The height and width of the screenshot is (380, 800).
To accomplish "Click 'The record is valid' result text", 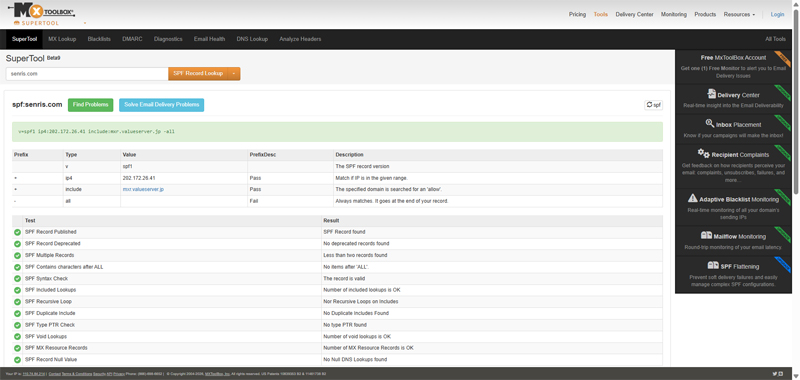I will (344, 279).
